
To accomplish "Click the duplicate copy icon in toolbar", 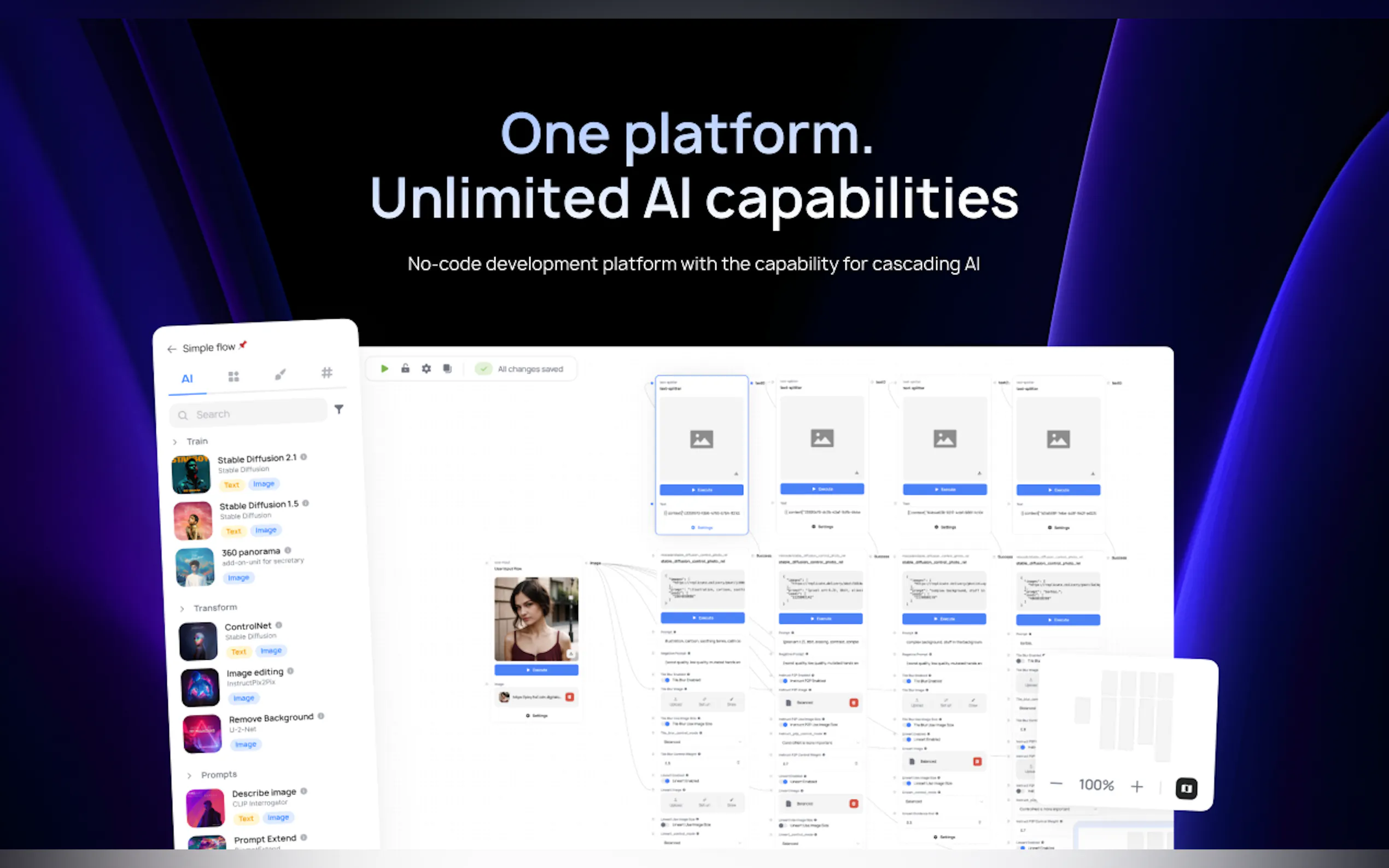I will click(x=447, y=368).
